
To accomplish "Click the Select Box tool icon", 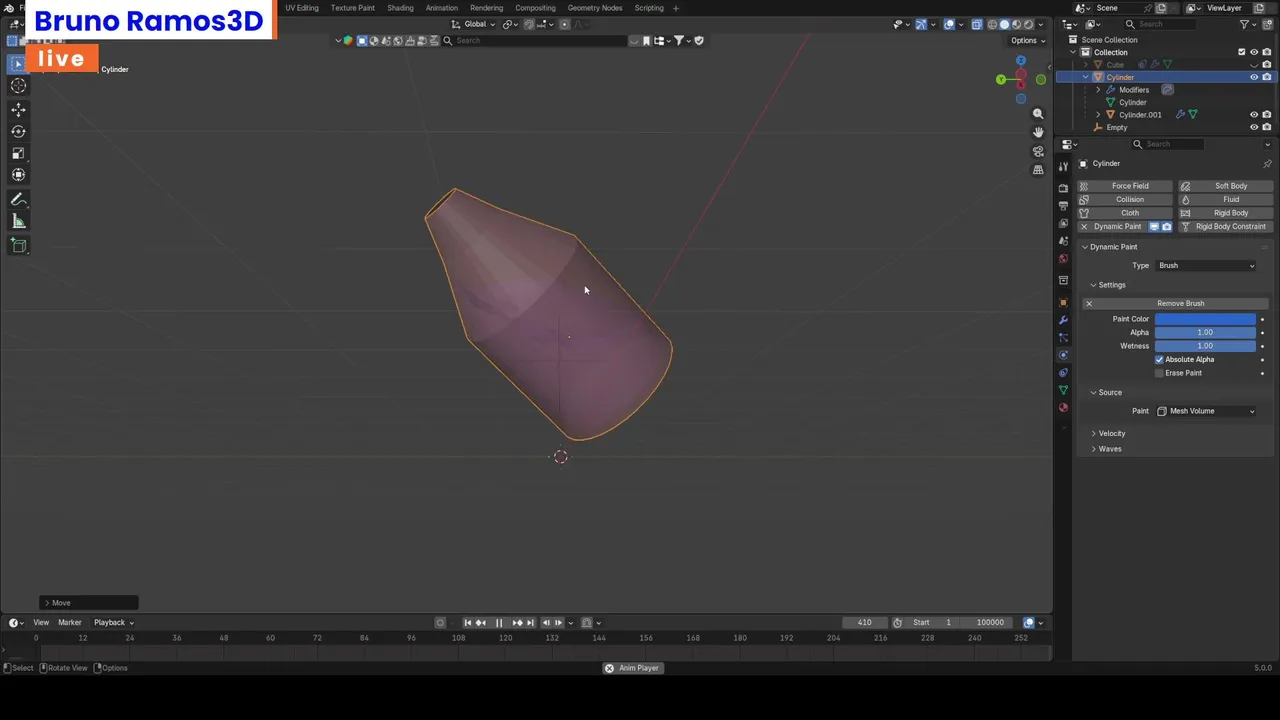I will click(x=18, y=63).
